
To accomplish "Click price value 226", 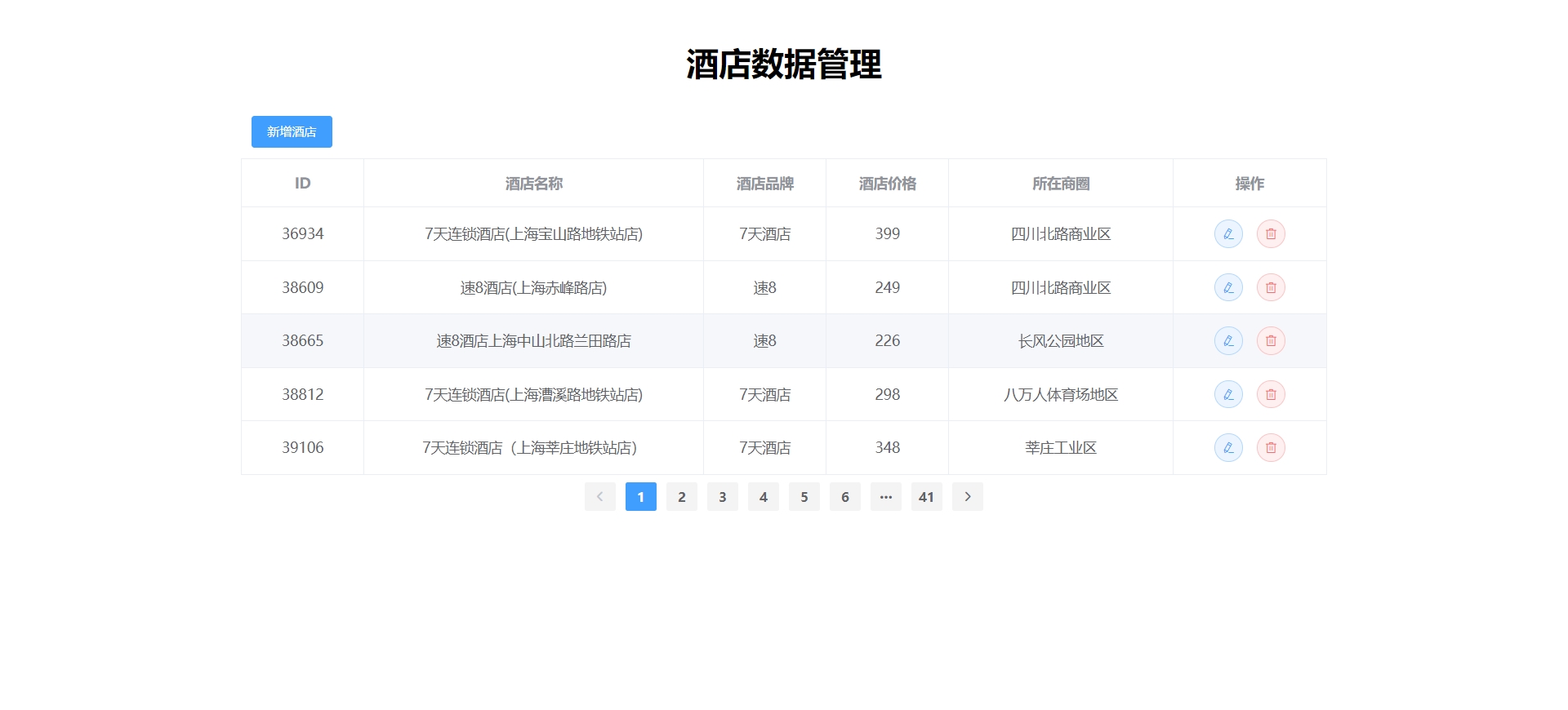I will point(888,341).
